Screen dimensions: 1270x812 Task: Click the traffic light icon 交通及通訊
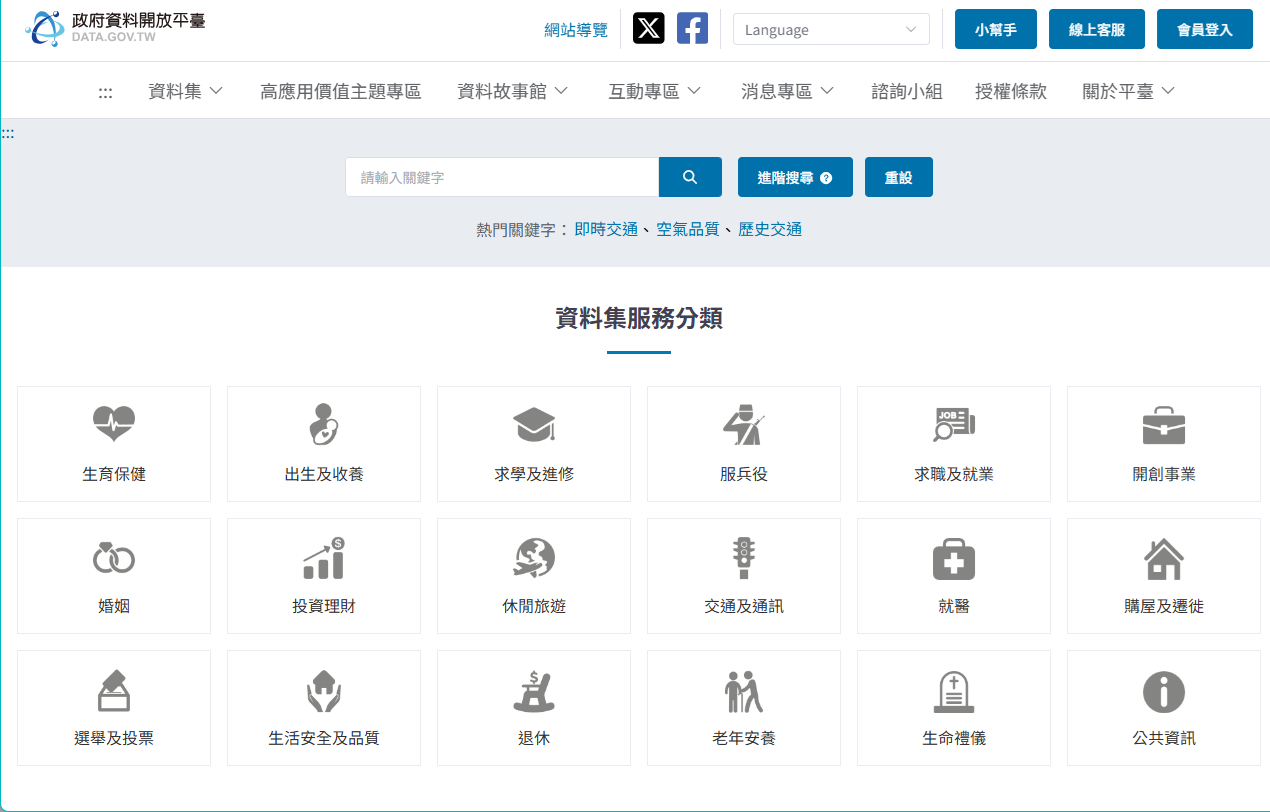744,557
